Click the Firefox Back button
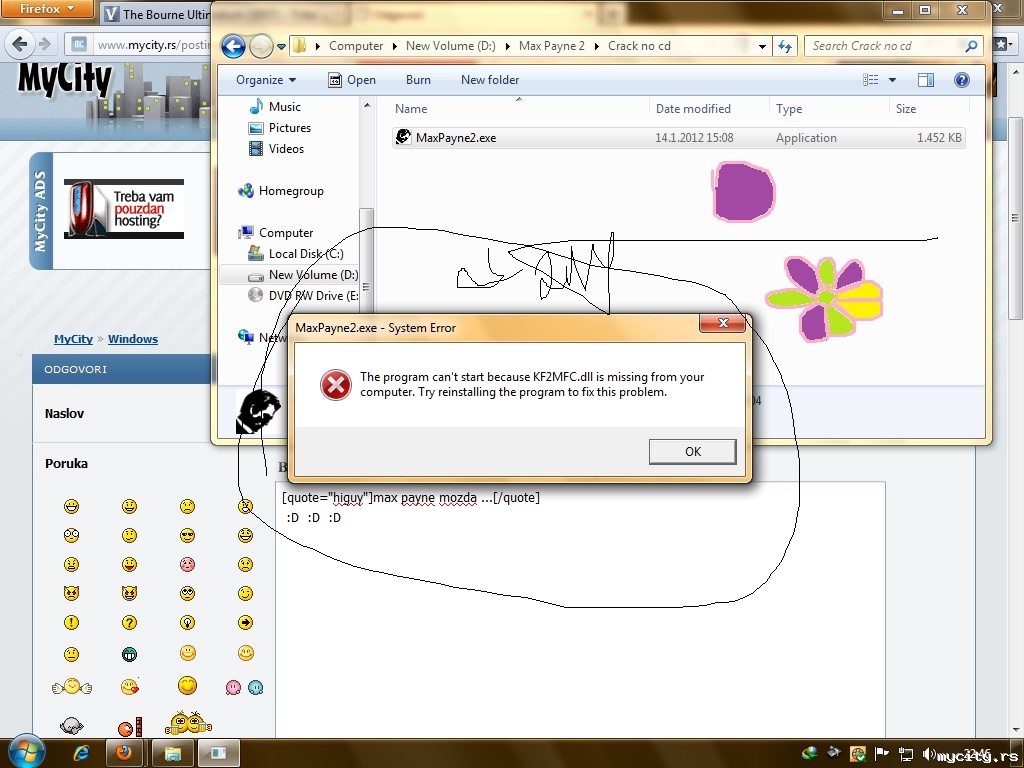The image size is (1024, 768). (20, 44)
